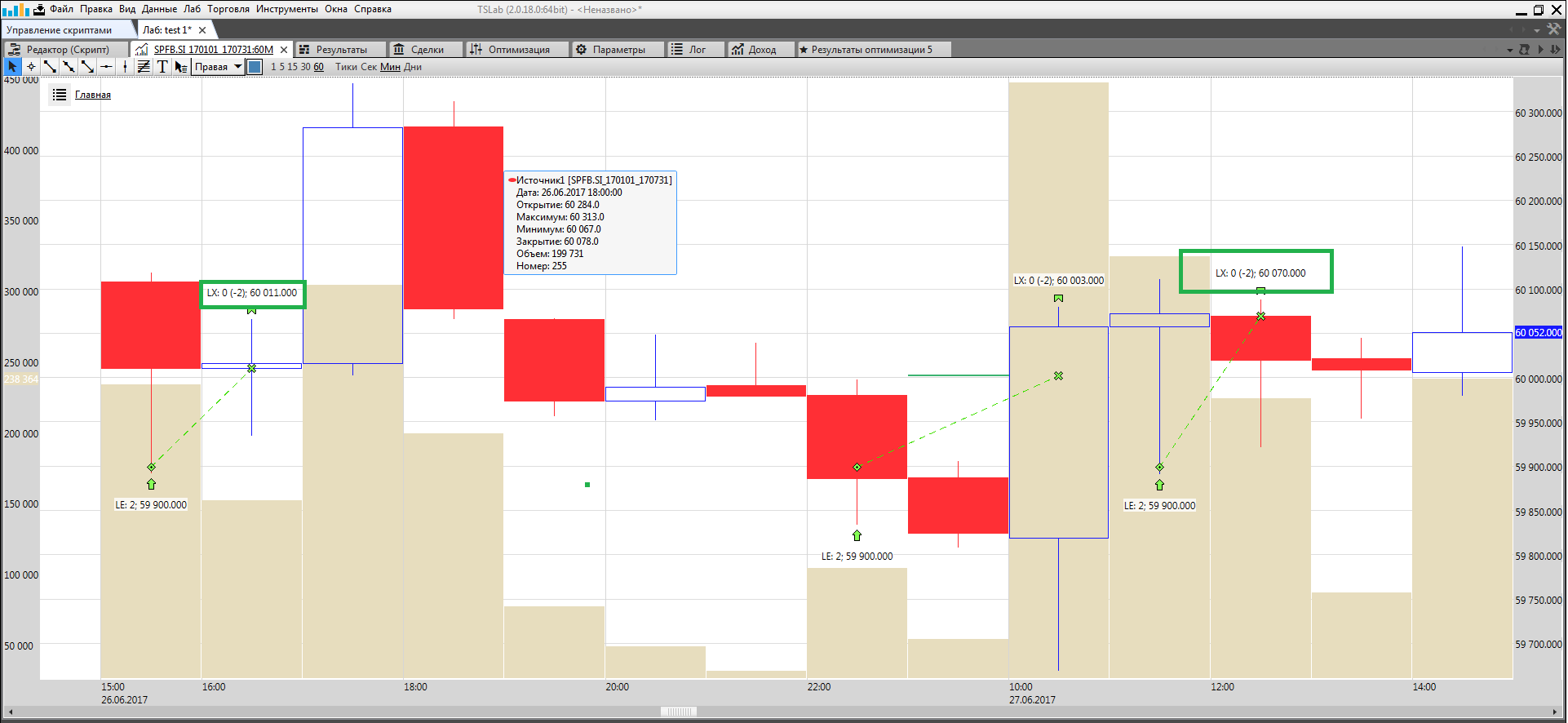
Task: Open the Инструменты menu
Action: (x=287, y=9)
